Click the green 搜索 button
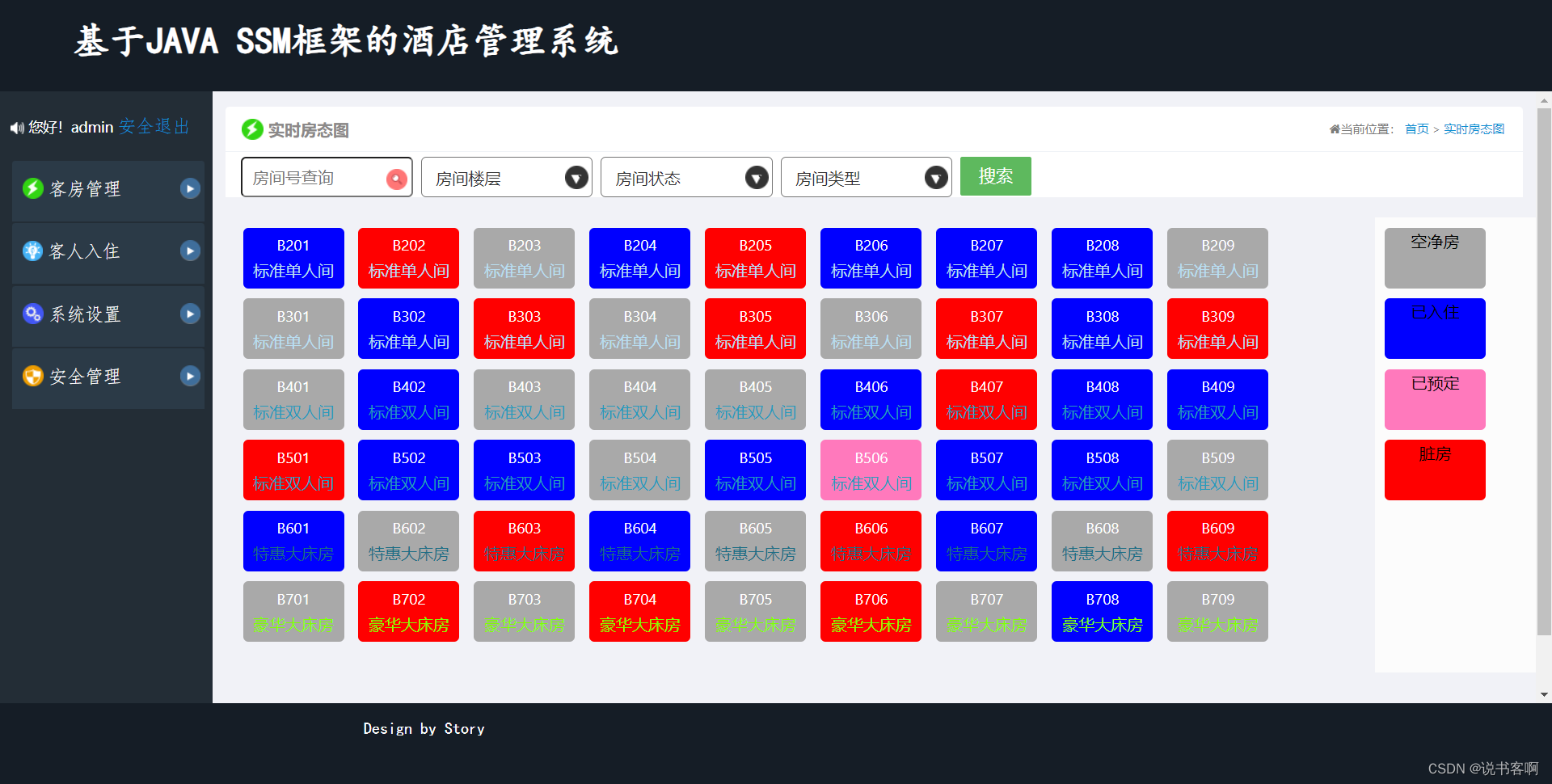Viewport: 1552px width, 784px height. [x=996, y=176]
